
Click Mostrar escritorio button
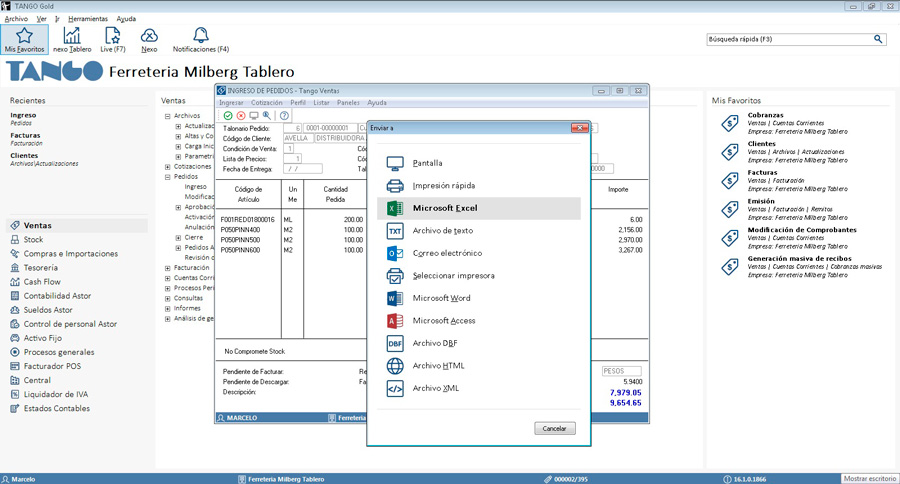coord(870,479)
